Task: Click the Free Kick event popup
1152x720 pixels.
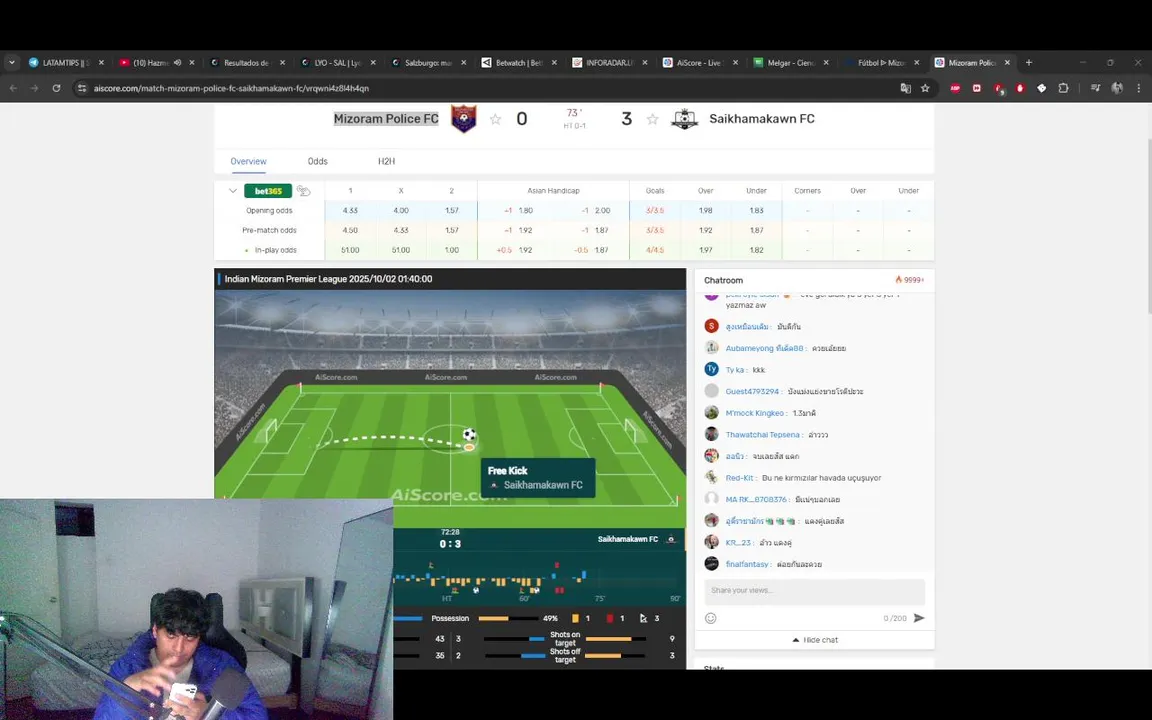Action: 538,478
